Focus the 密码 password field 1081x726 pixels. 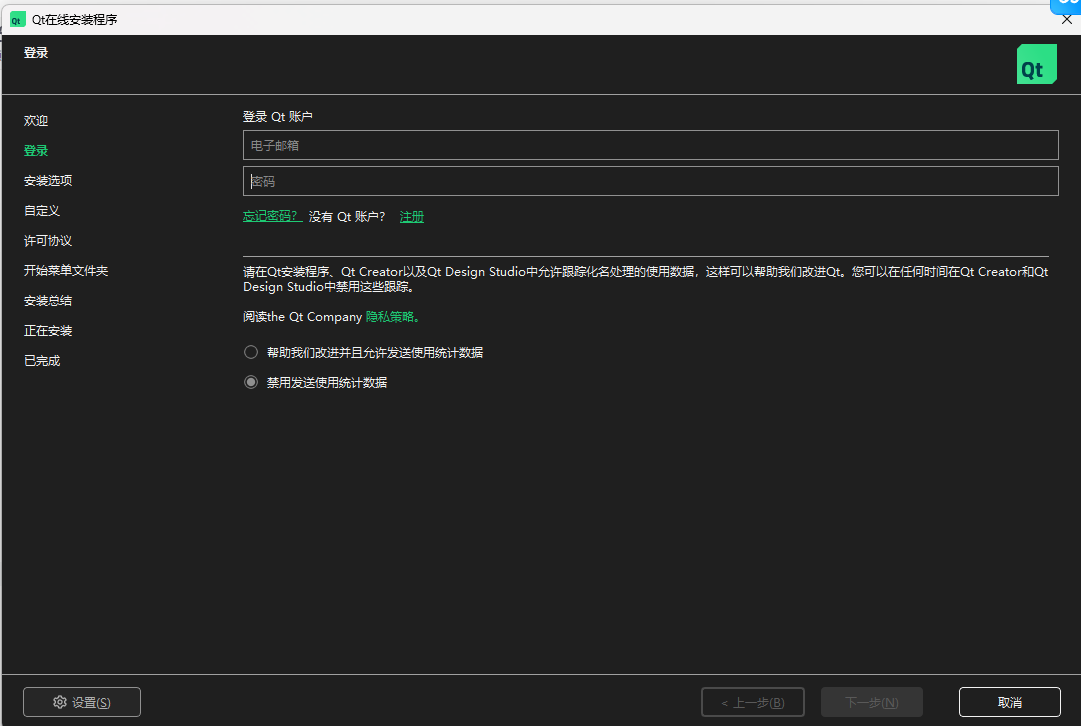coord(650,181)
